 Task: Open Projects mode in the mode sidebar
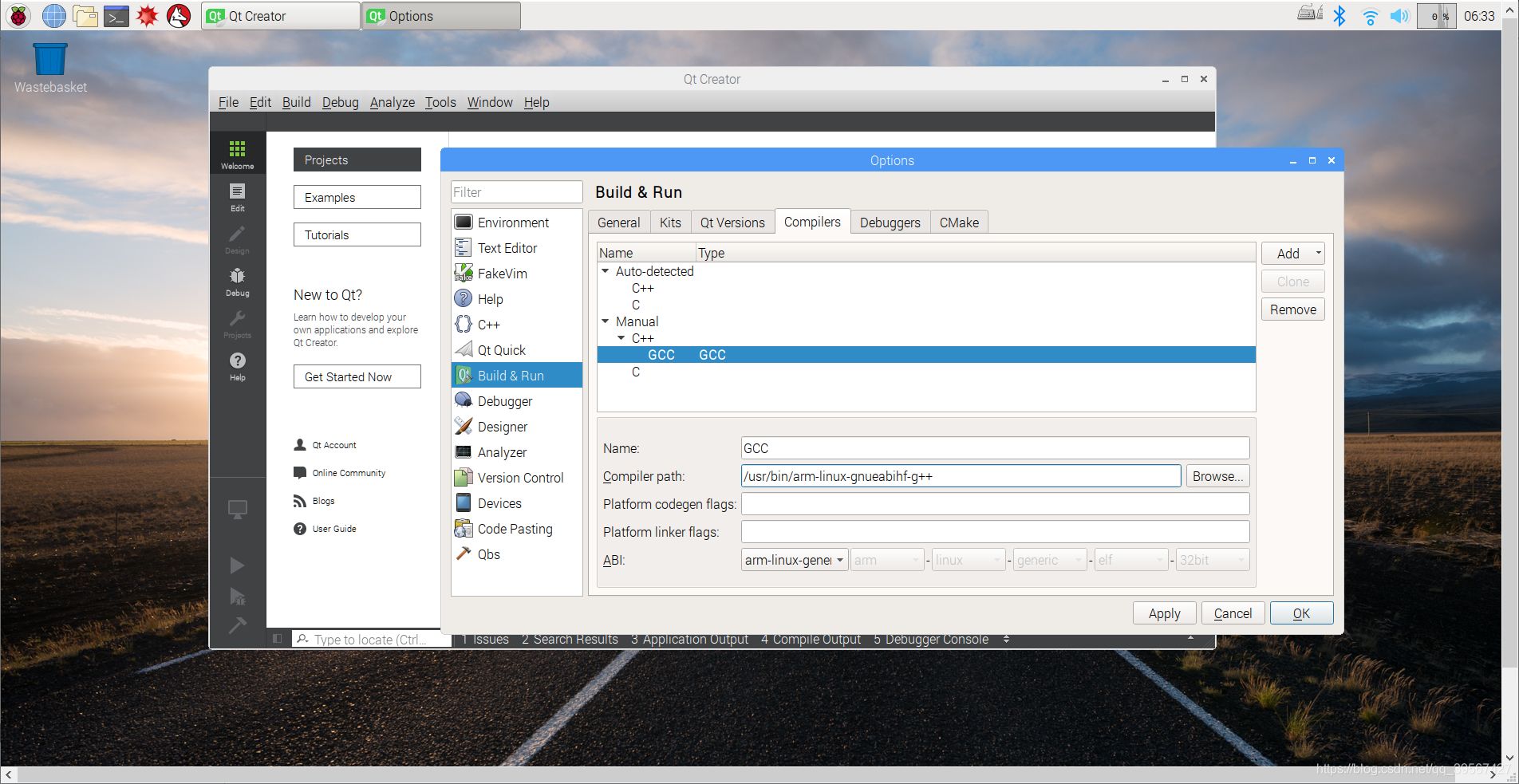coord(237,324)
